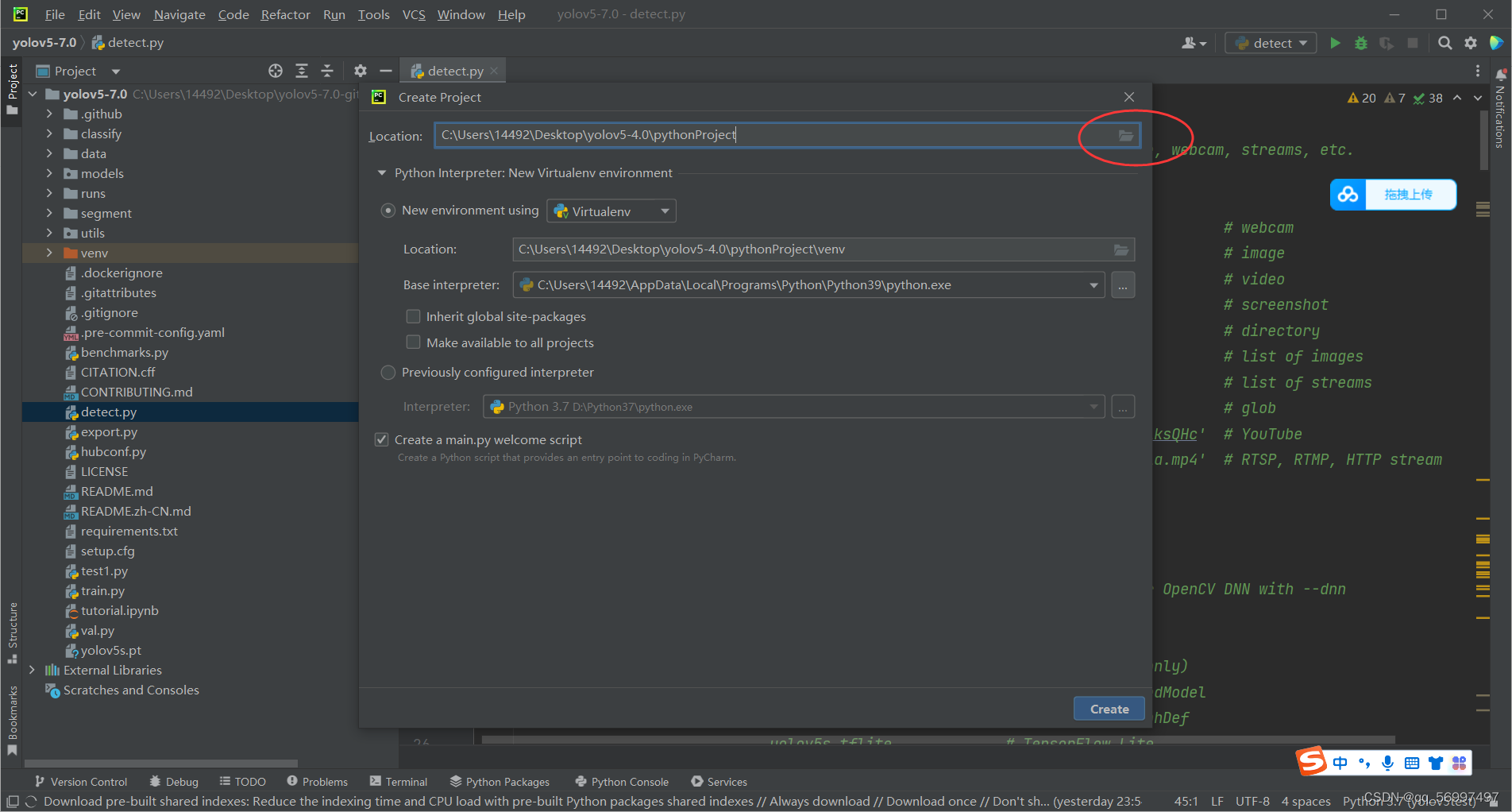Click Project panel horizontal scrollbar

[x=161, y=763]
